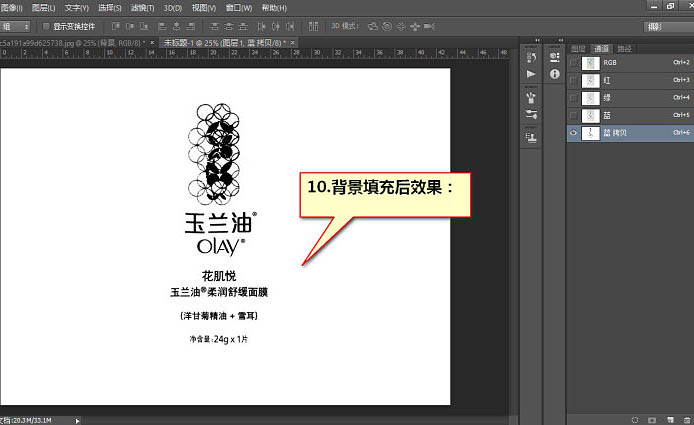This screenshot has height=425, width=694.
Task: Open the 帮助(H) menu
Action: coord(274,8)
